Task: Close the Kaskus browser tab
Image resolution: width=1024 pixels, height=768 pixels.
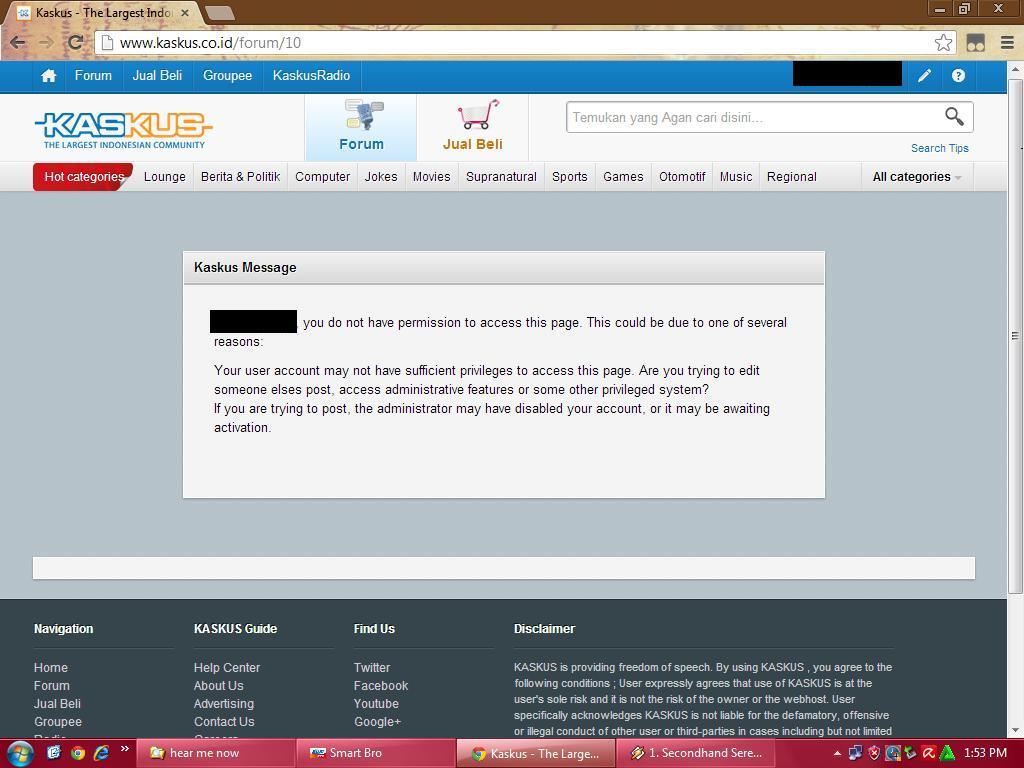Action: click(x=185, y=12)
